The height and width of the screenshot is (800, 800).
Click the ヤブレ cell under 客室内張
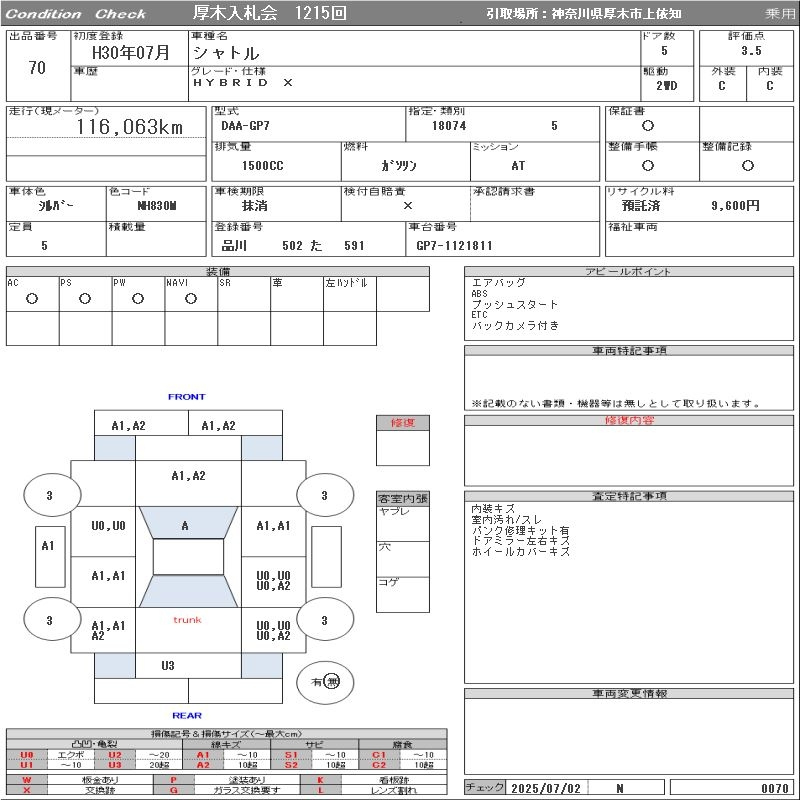tap(403, 524)
